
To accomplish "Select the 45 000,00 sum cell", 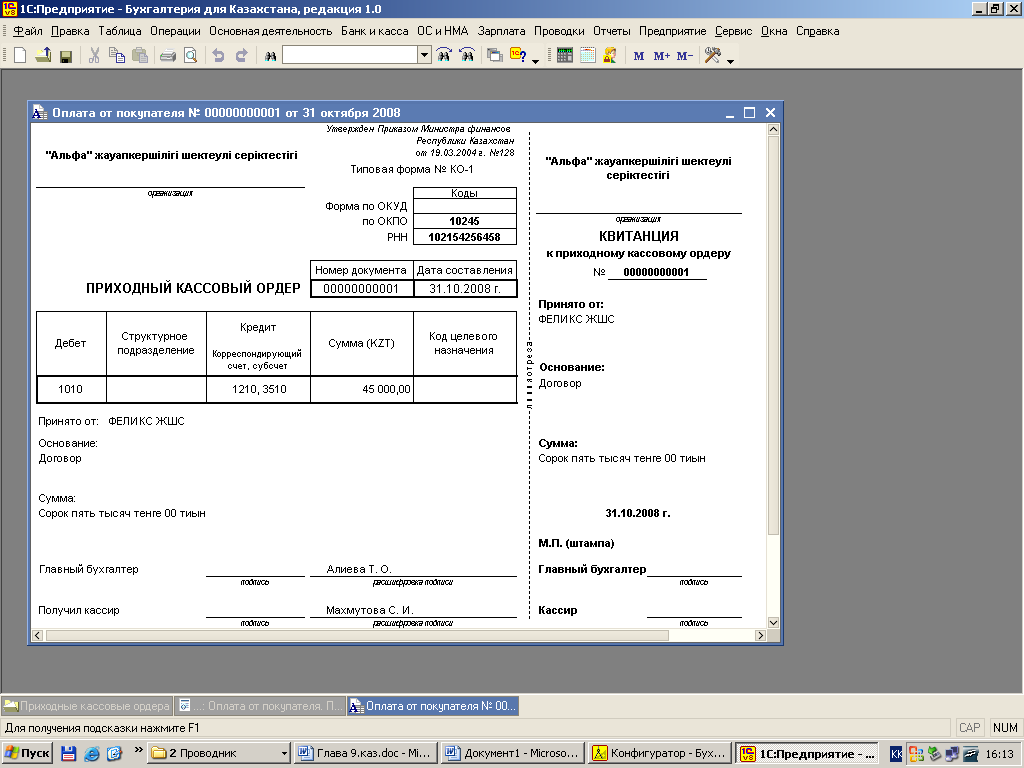I will pyautogui.click(x=362, y=389).
